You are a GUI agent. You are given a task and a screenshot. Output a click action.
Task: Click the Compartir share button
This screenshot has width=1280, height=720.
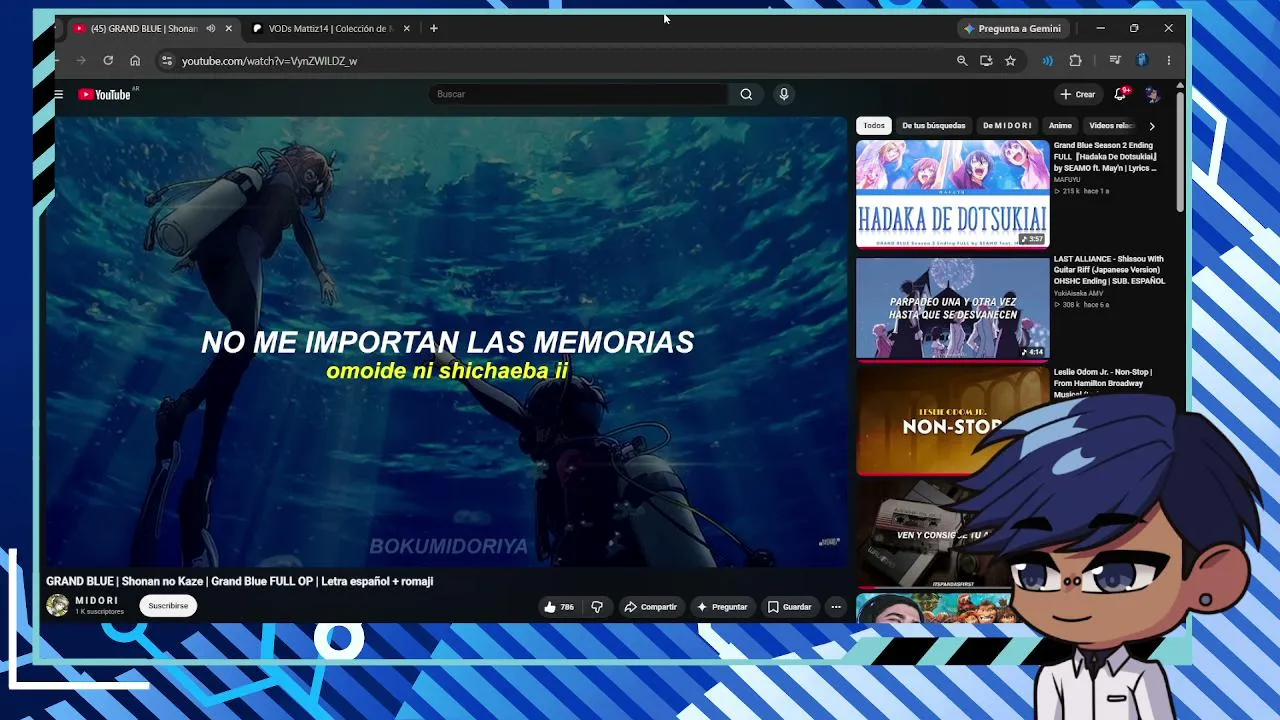(x=650, y=607)
